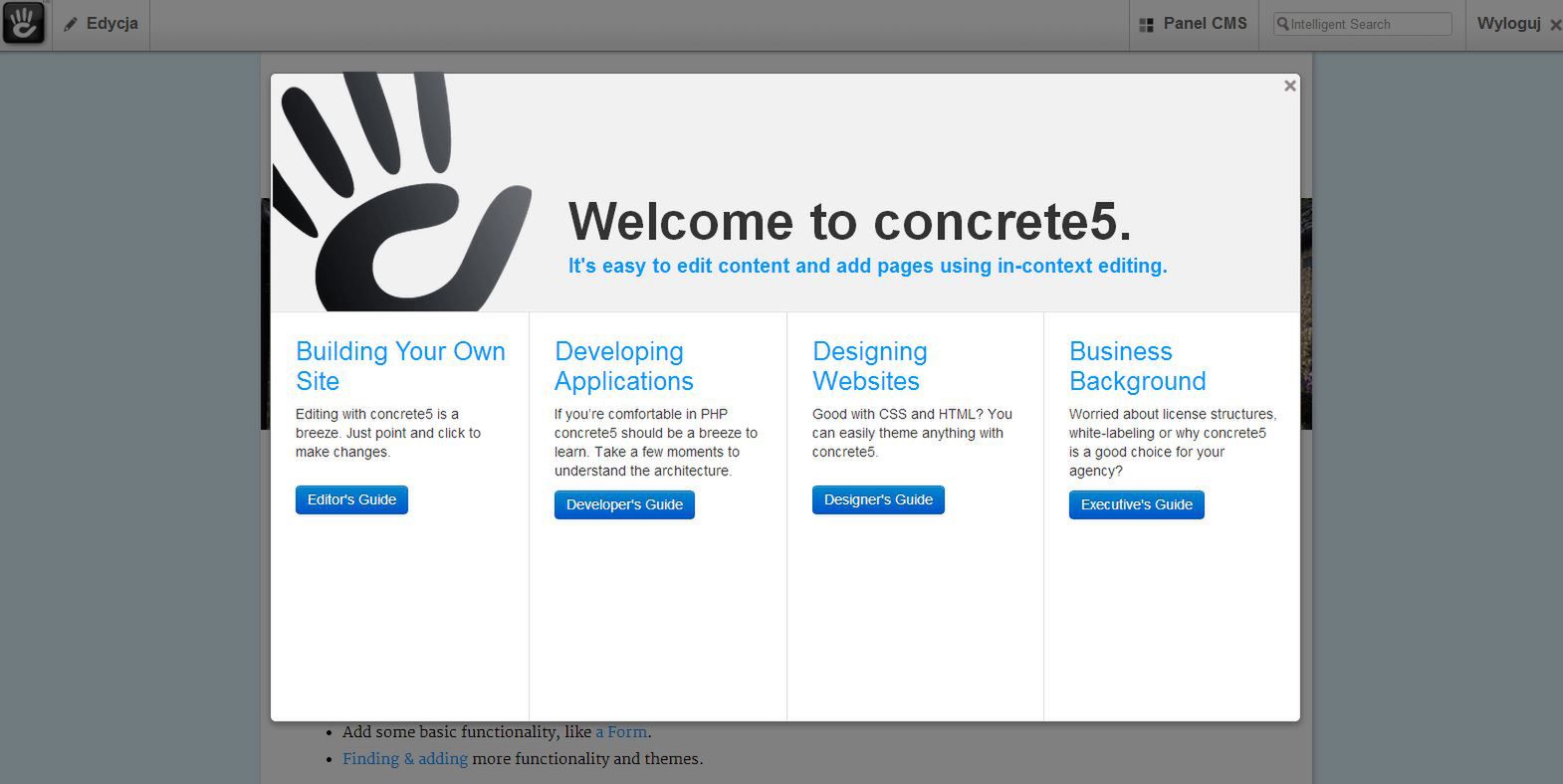Click the 'Good with CSS and HTML' text
The height and width of the screenshot is (784, 1563).
[x=912, y=433]
